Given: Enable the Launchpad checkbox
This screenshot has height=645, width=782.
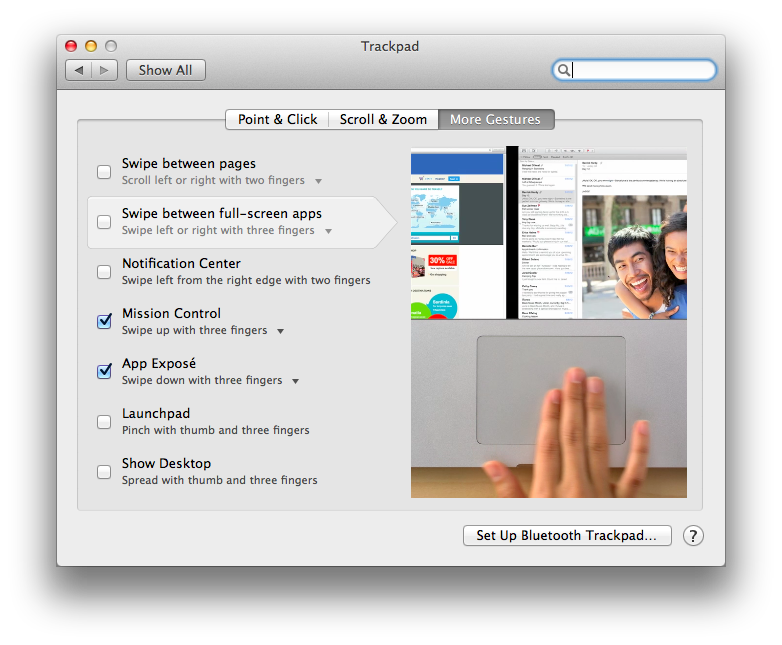Looking at the screenshot, I should point(104,422).
